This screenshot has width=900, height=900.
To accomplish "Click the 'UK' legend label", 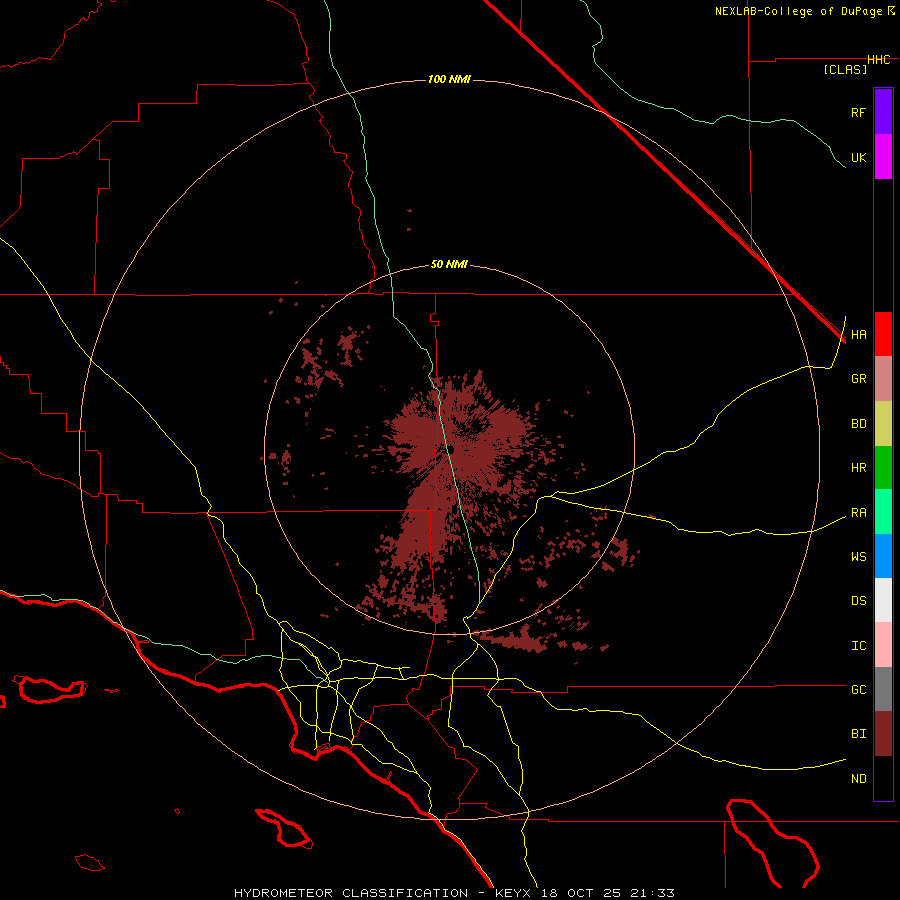I will tap(858, 157).
